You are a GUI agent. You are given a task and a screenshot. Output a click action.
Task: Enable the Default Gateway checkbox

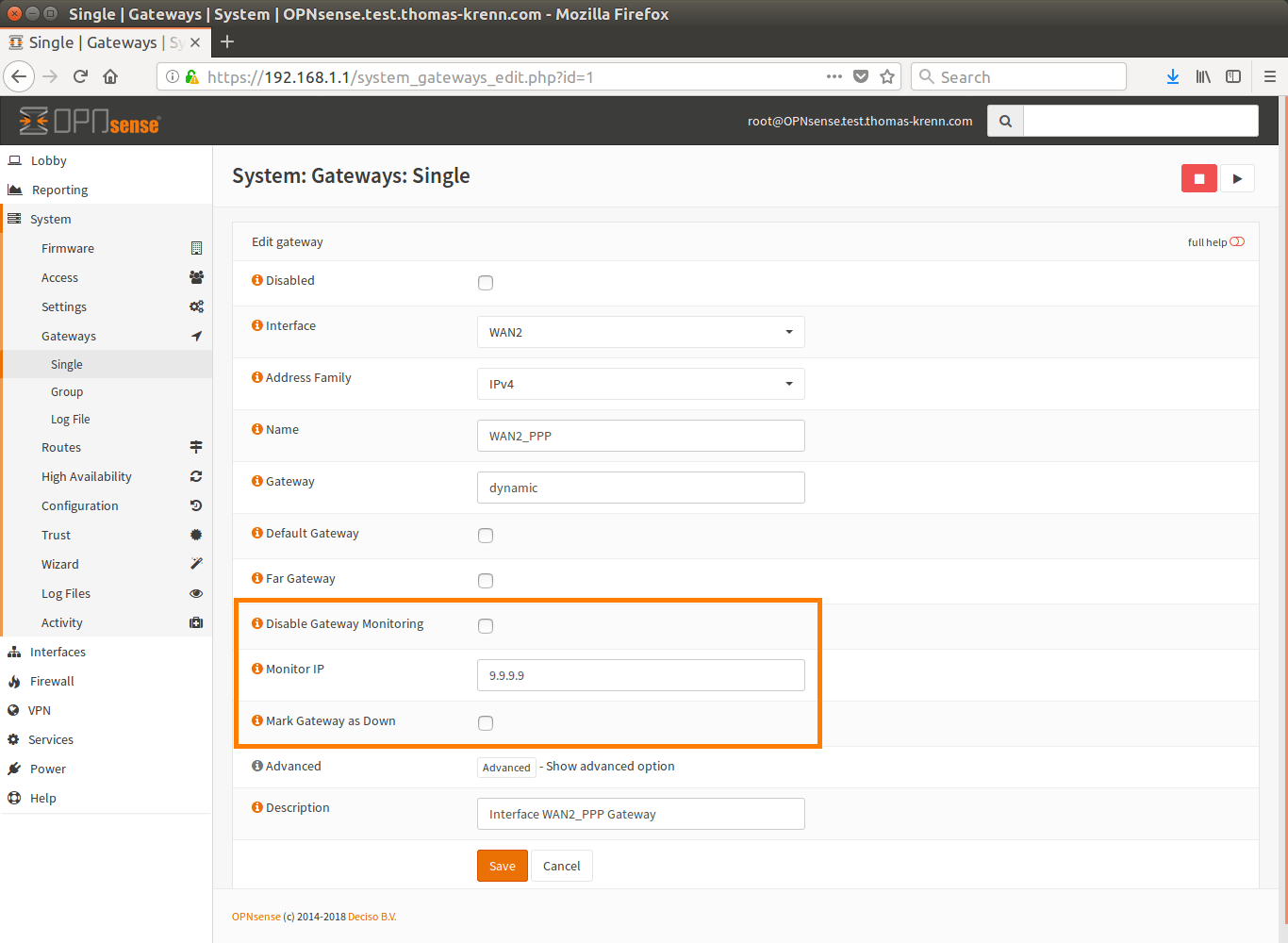pos(486,536)
